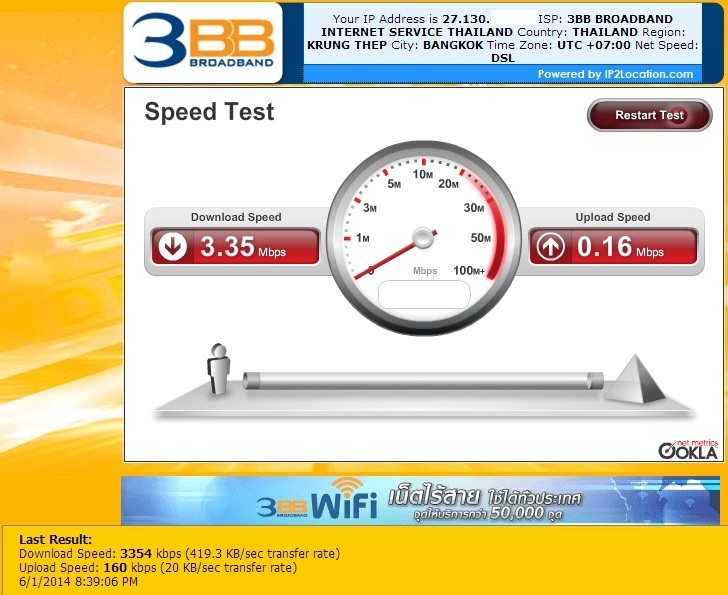Click the Restart Test button
728x595 pixels.
pyautogui.click(x=649, y=115)
